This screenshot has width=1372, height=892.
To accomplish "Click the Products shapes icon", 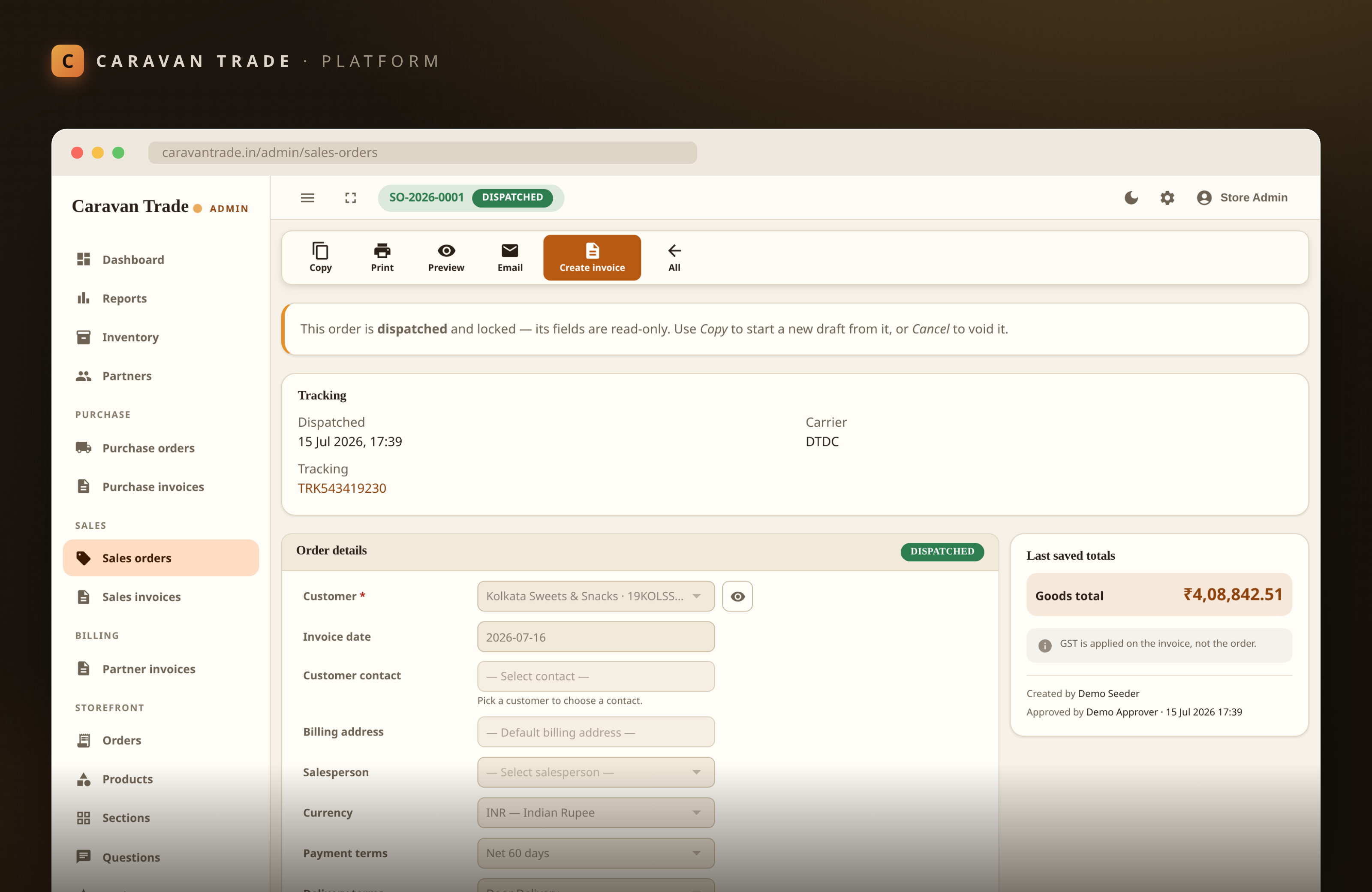I will click(x=84, y=779).
